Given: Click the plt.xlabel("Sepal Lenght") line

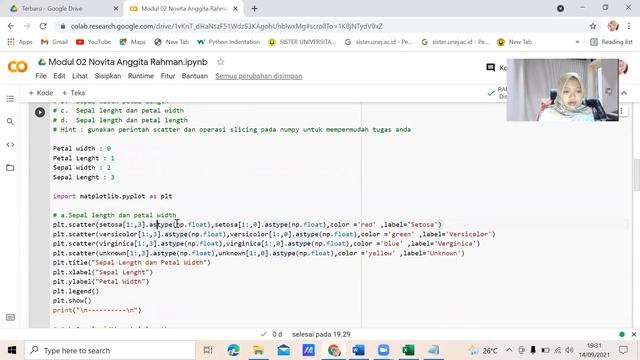Looking at the screenshot, I should [x=102, y=272].
